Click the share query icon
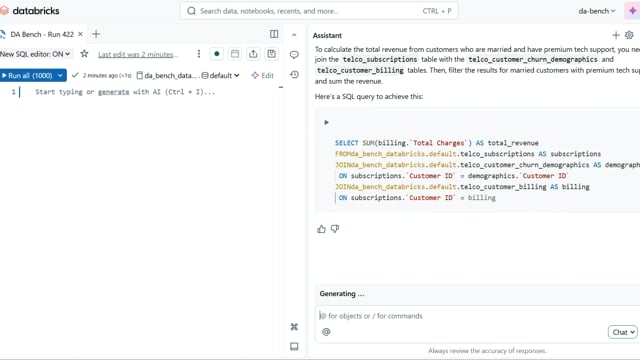This screenshot has height=360, width=640. (253, 54)
